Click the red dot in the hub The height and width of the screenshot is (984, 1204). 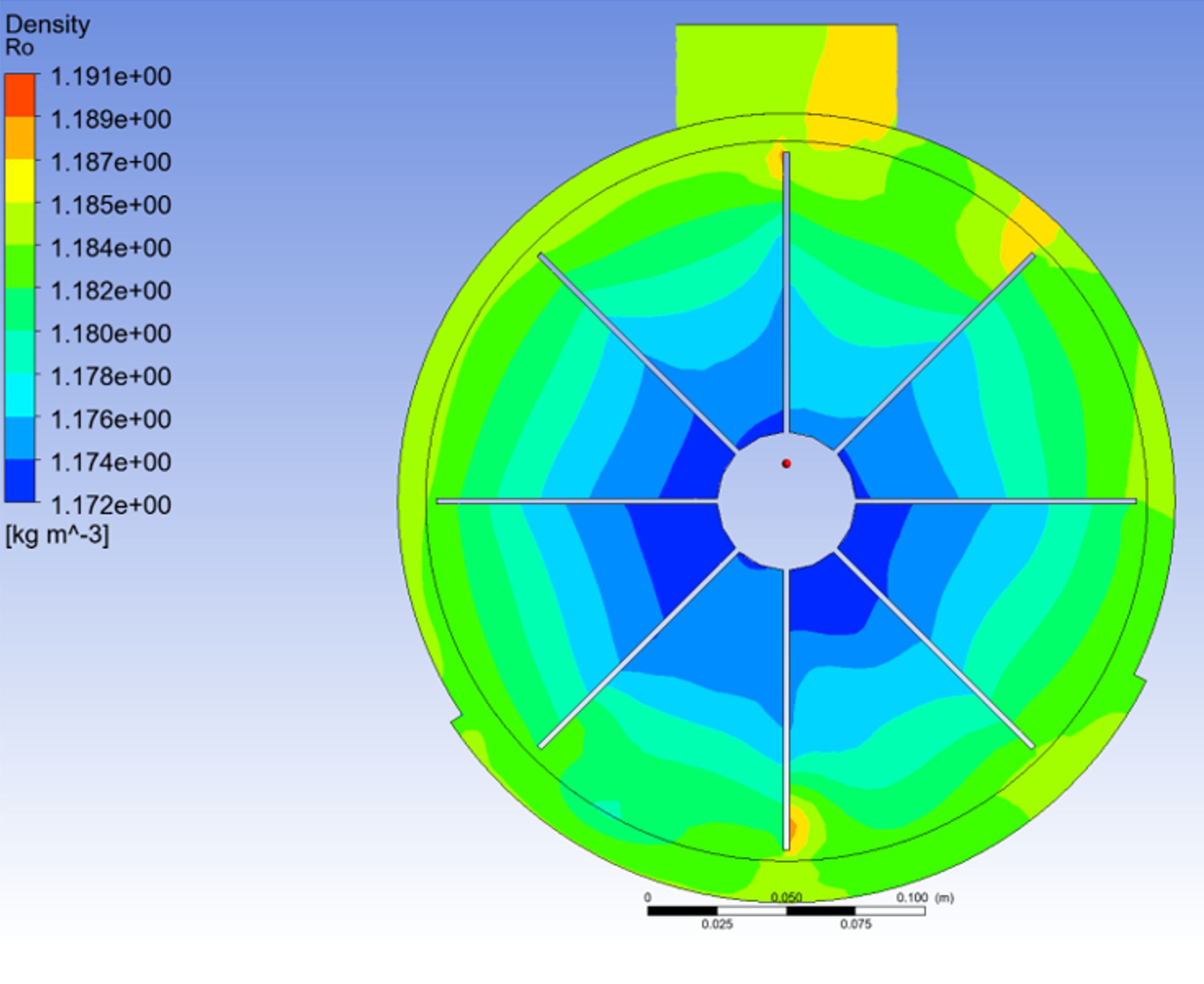pyautogui.click(x=786, y=463)
